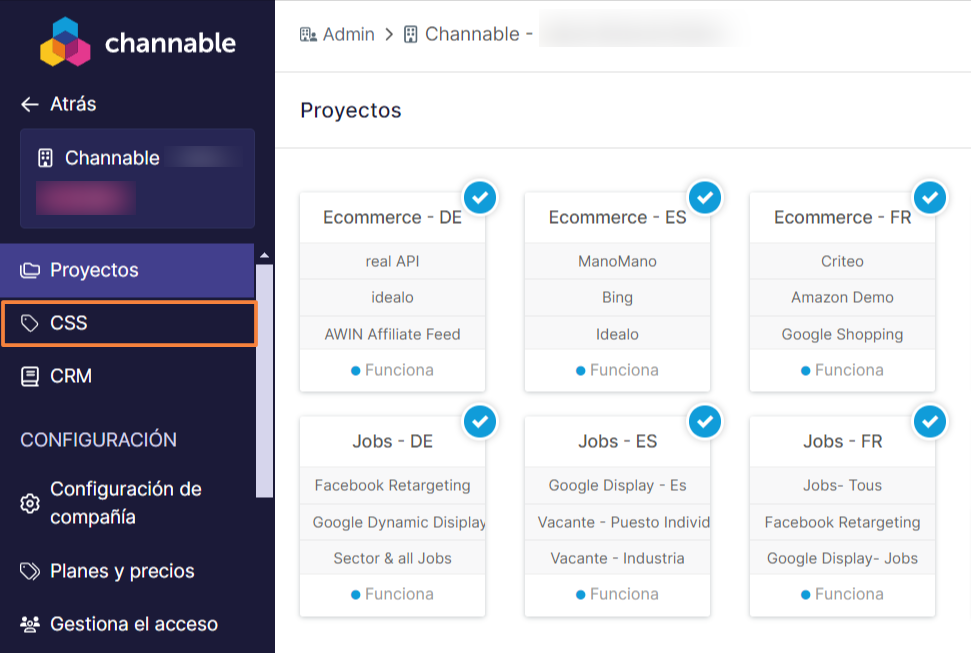Click the 'Criteo' row
The height and width of the screenshot is (653, 971).
[x=842, y=261]
